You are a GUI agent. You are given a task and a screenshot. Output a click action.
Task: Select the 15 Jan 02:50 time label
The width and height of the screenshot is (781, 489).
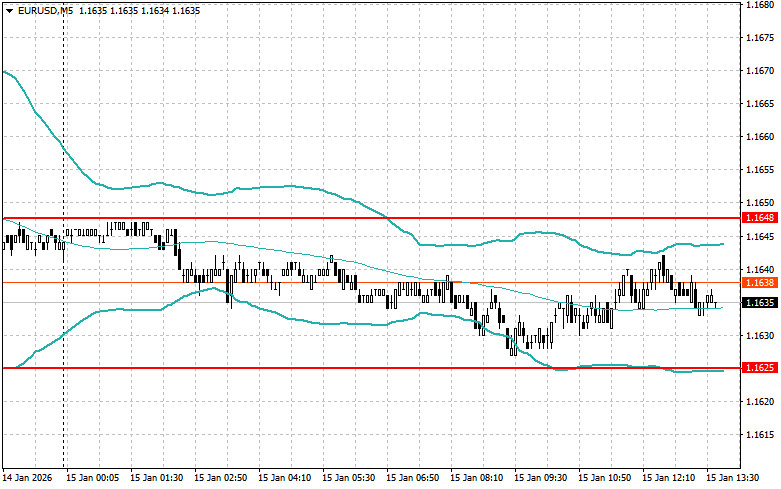coord(221,478)
